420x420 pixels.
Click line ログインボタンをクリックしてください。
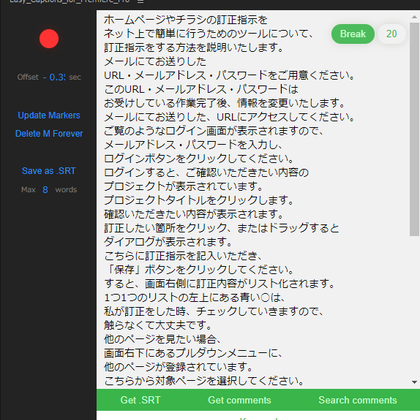199,159
